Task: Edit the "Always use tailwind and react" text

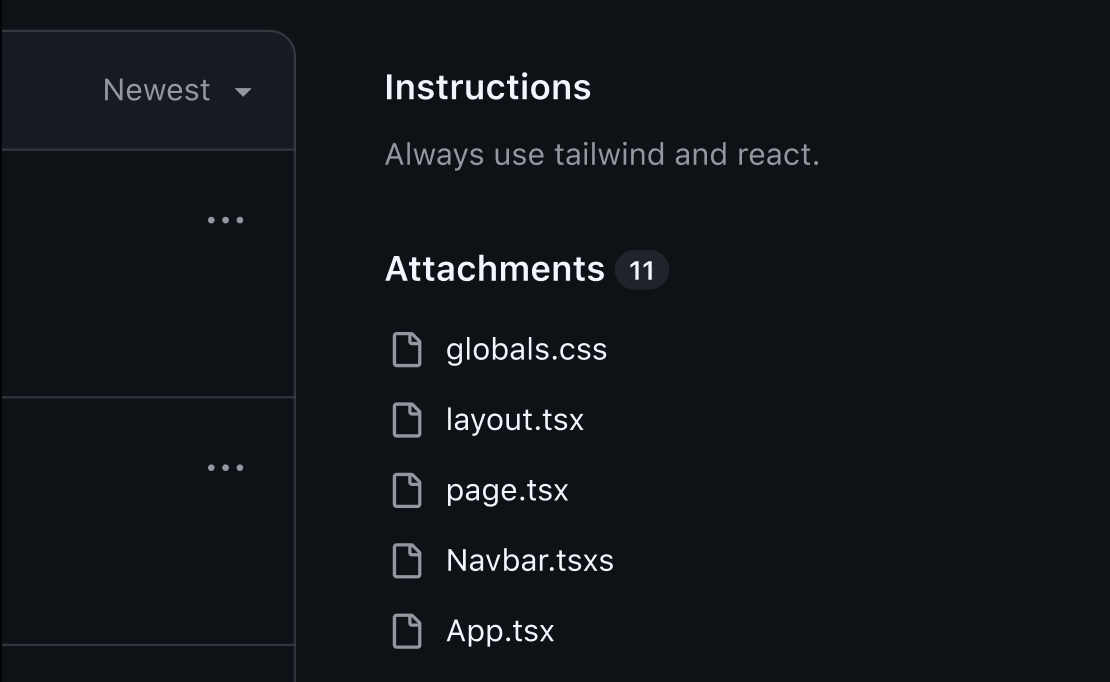Action: [601, 155]
